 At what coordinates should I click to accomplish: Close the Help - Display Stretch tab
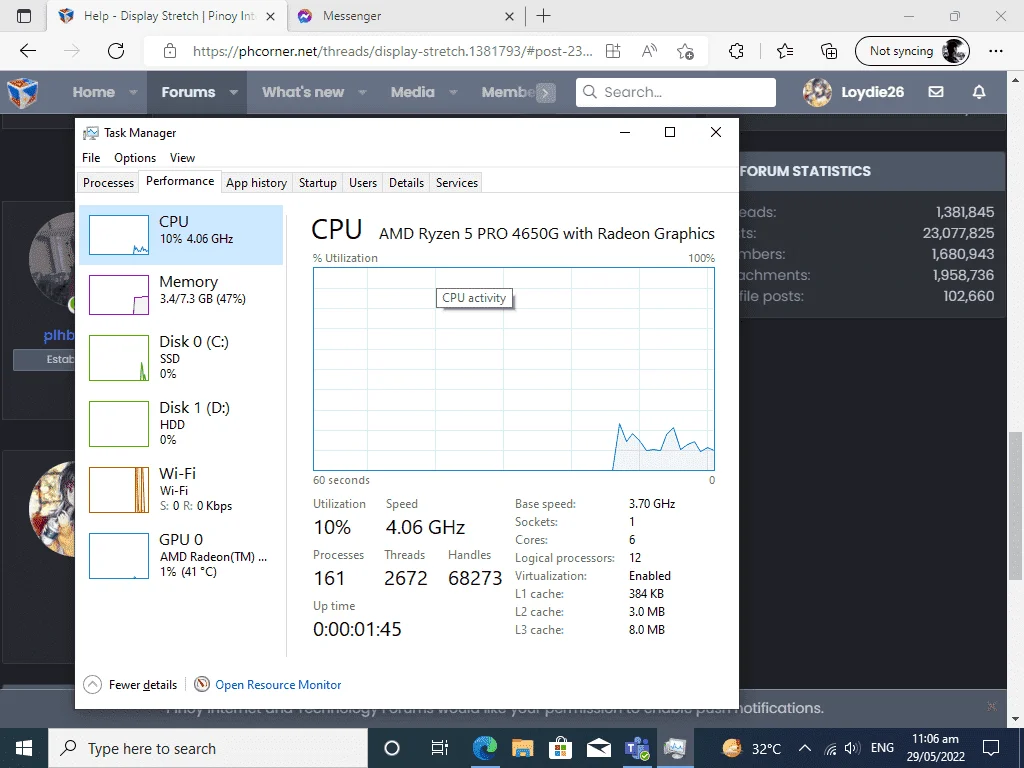270,16
